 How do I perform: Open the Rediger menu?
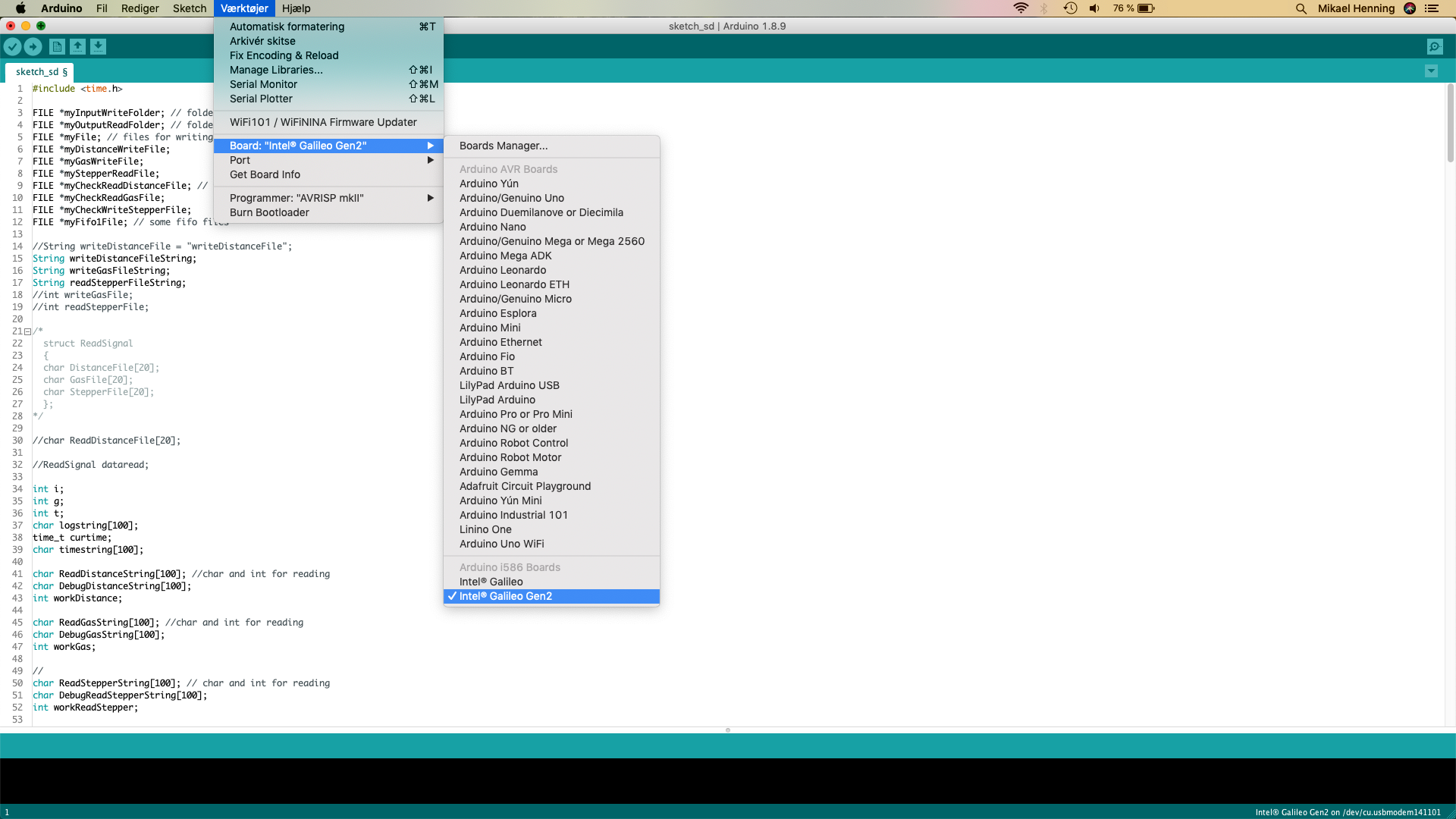click(140, 8)
